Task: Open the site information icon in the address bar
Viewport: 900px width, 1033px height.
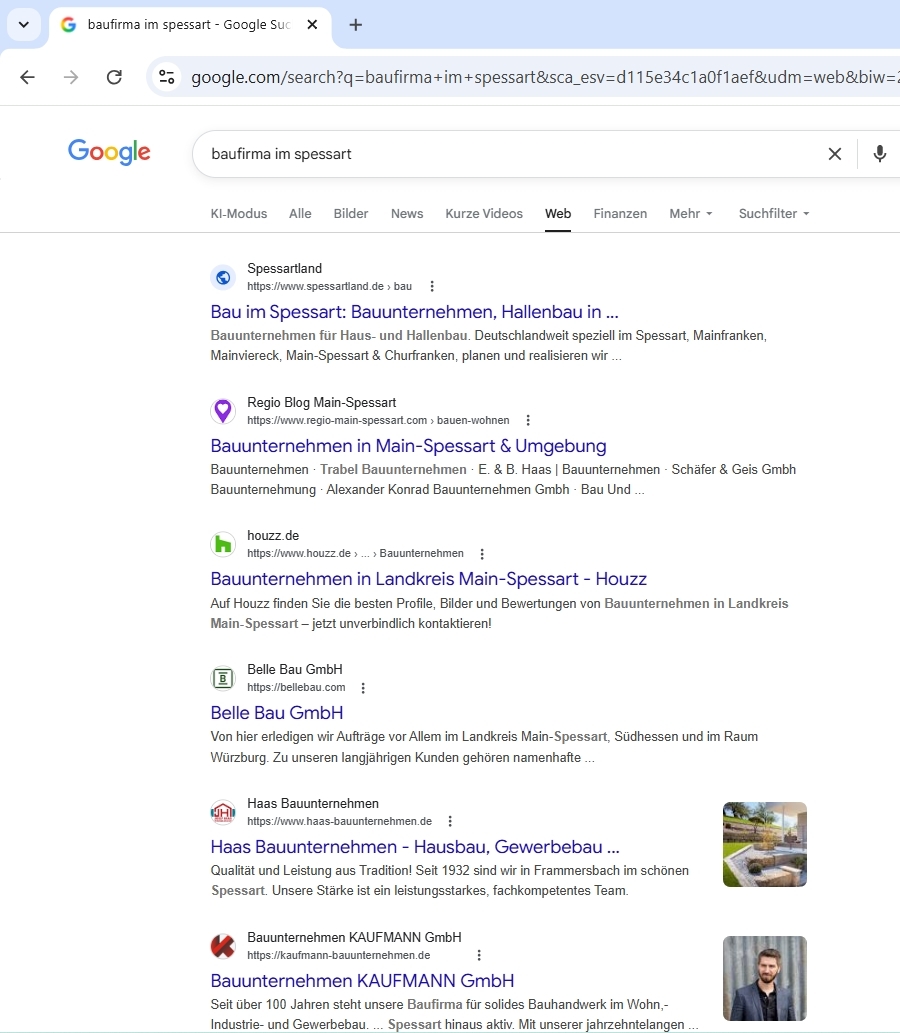Action: click(167, 77)
